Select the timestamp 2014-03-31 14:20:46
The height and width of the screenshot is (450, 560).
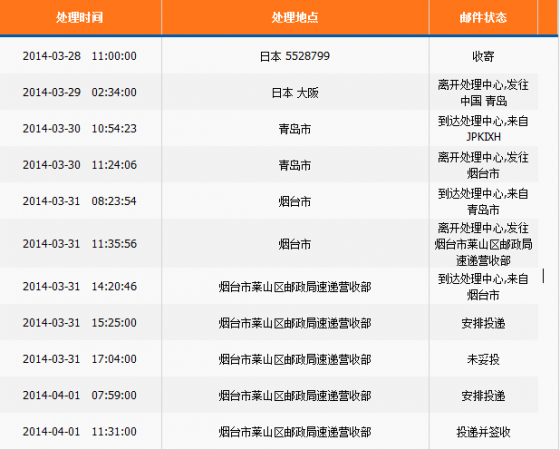(80, 286)
